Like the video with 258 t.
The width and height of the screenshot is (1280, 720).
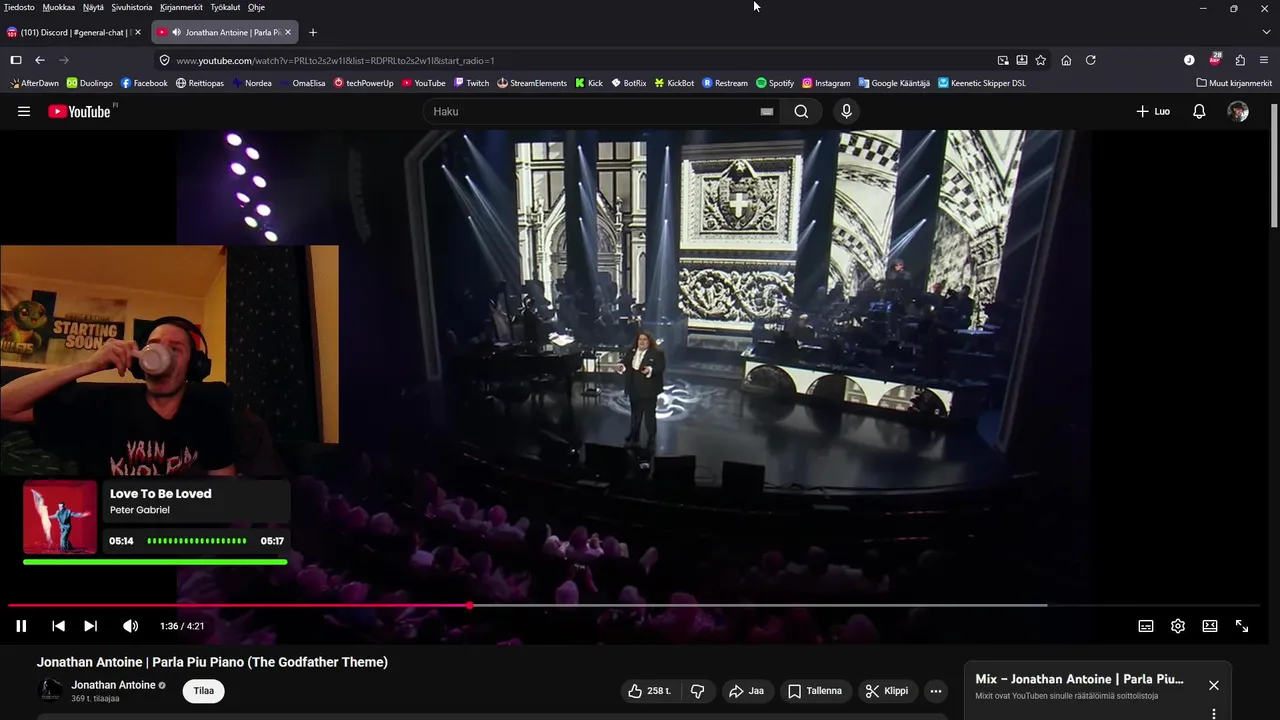[x=649, y=691]
